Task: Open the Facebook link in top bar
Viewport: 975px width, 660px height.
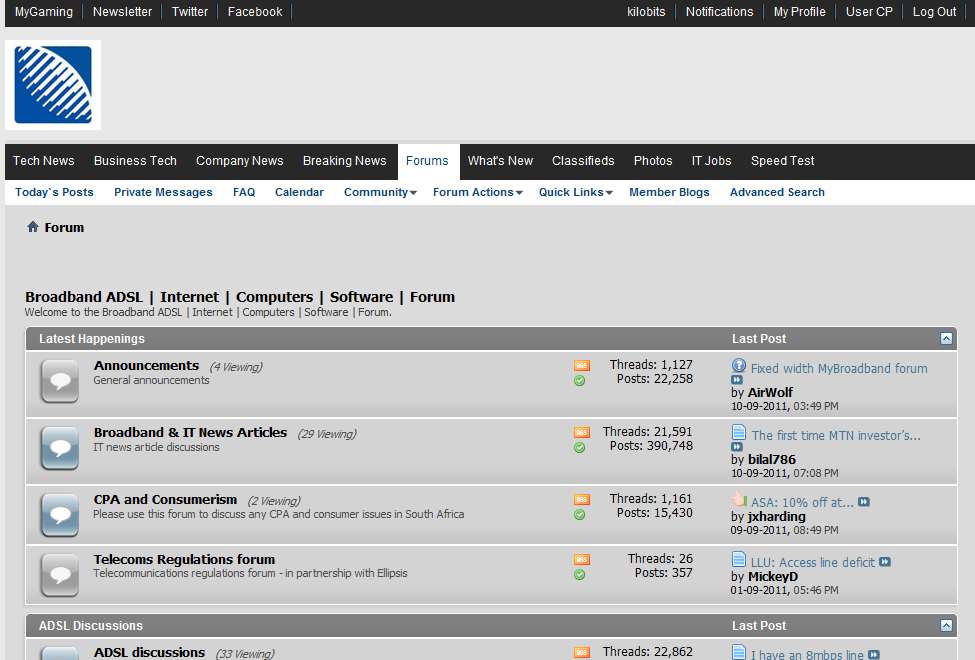Action: coord(255,12)
